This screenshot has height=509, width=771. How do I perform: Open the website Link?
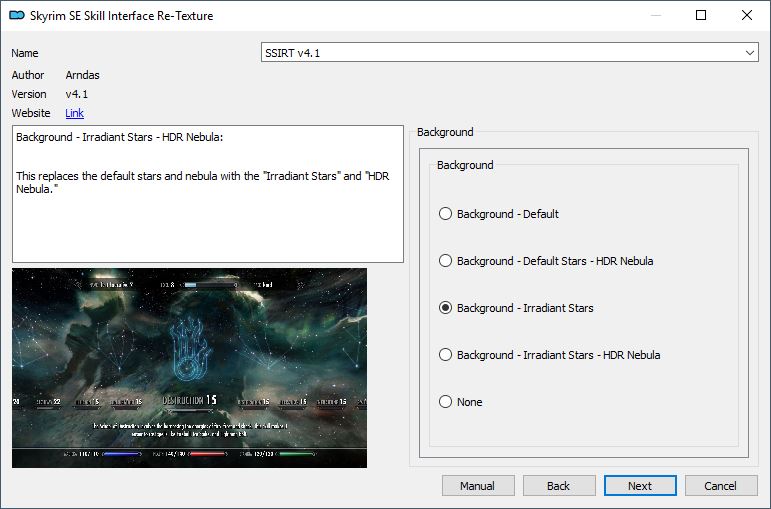point(74,113)
